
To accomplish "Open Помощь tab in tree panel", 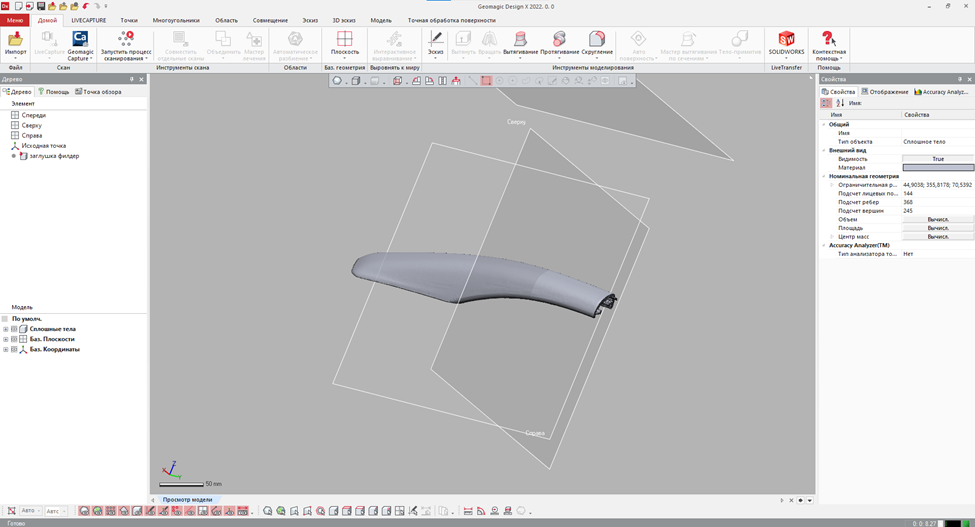I will [x=53, y=92].
